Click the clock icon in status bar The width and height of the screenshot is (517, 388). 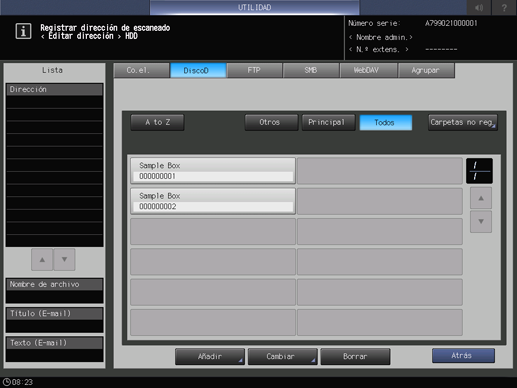coord(6,382)
